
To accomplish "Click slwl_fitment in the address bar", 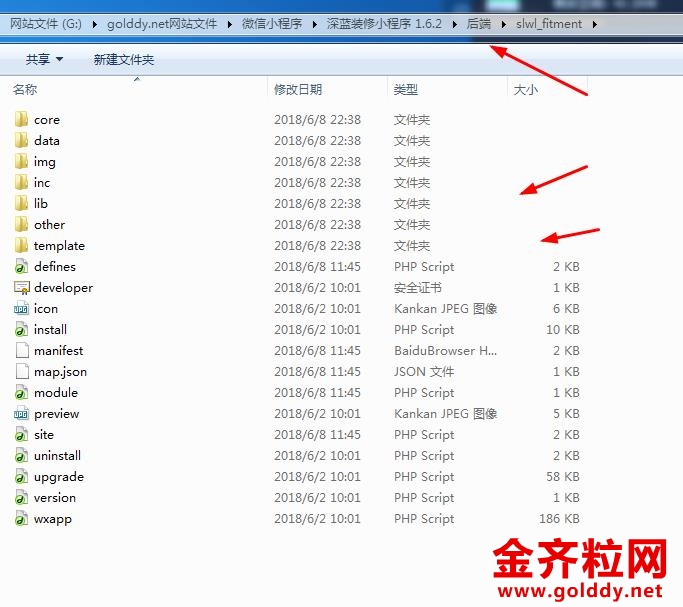I will pos(549,24).
